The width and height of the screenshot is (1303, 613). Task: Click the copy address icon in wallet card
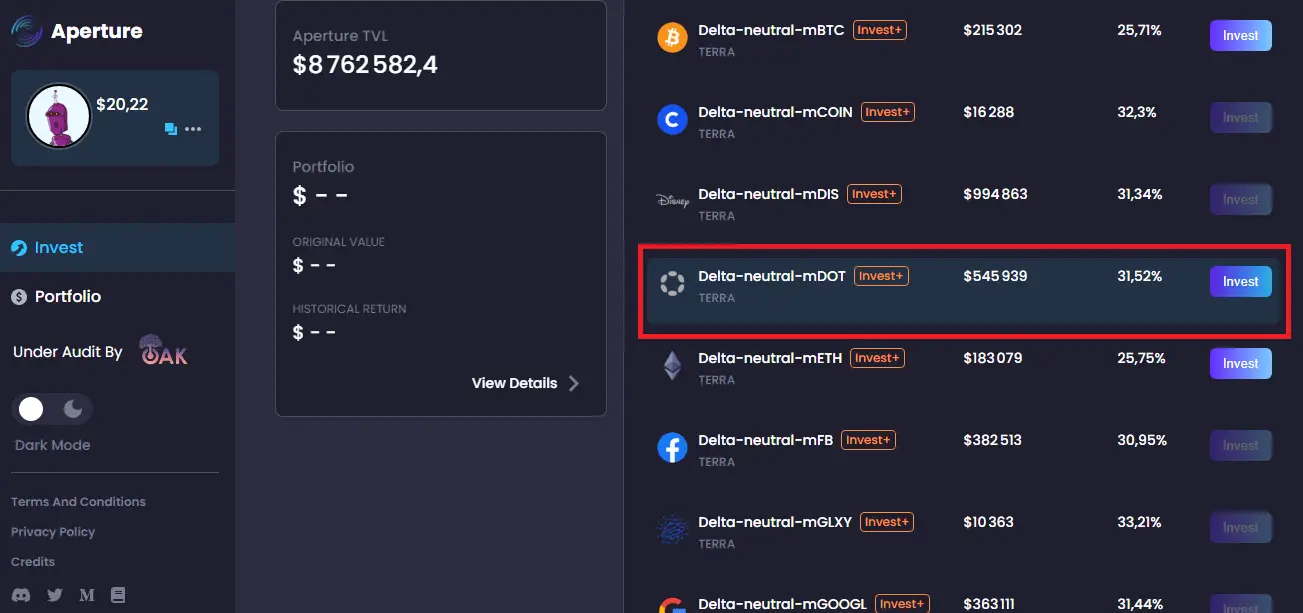(x=170, y=129)
